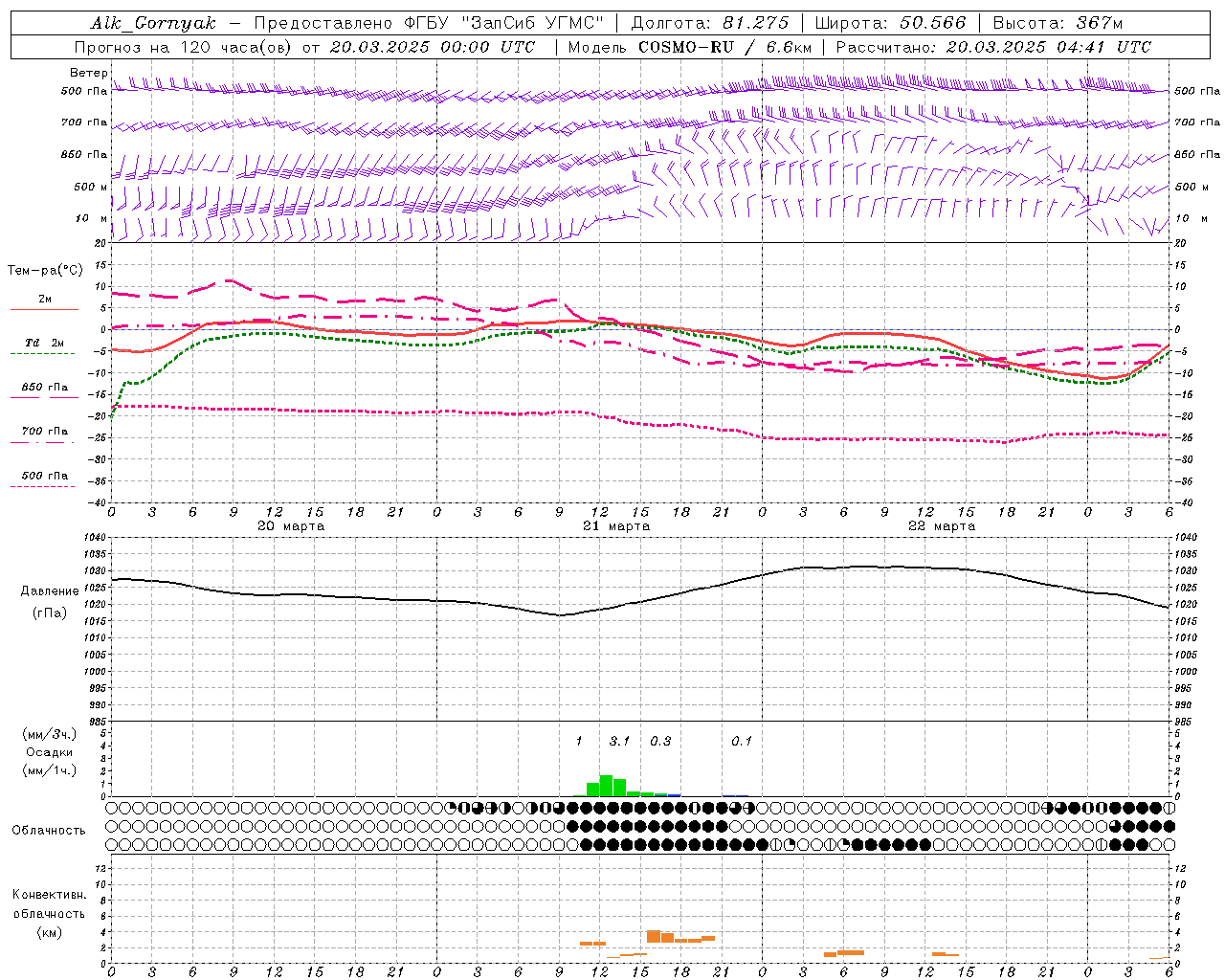Screen dimensions: 1225x980
Task: Click the "22 марта" date label
Action: (x=942, y=526)
